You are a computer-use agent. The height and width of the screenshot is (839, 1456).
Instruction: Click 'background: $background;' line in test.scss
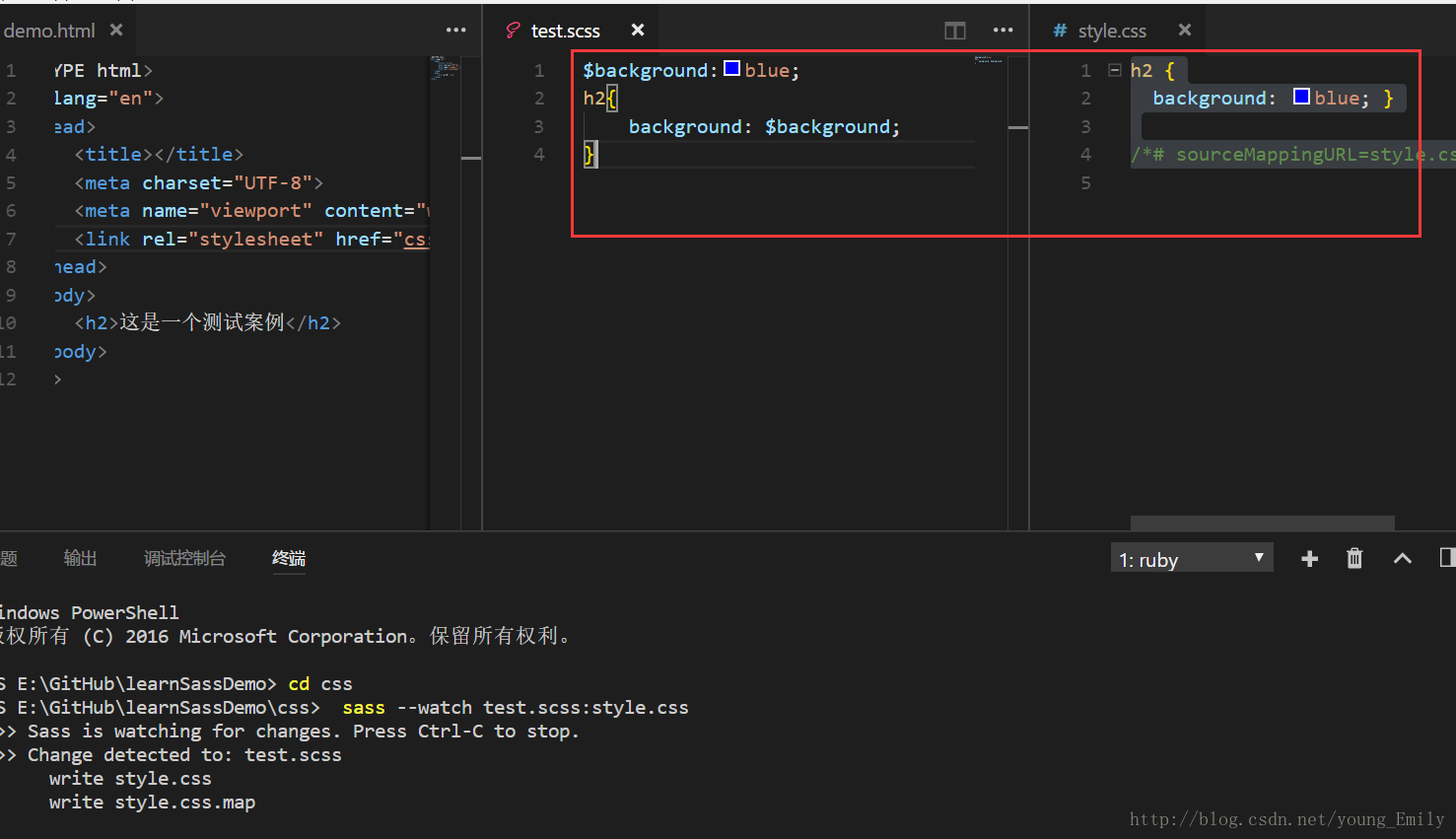(764, 127)
